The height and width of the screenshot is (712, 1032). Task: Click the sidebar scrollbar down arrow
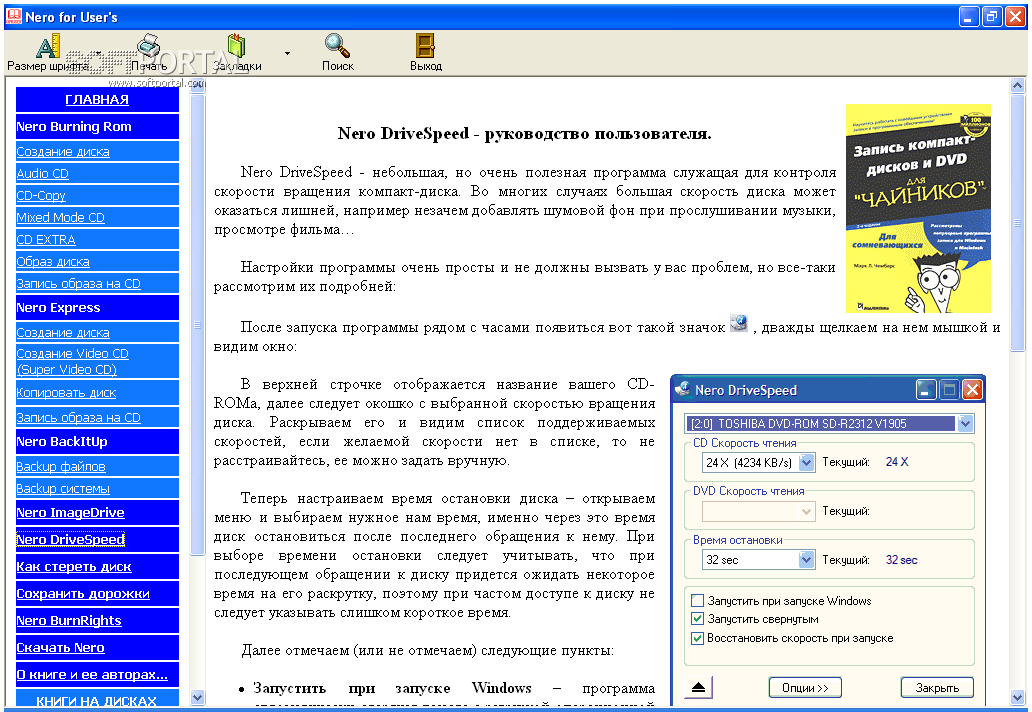[197, 697]
